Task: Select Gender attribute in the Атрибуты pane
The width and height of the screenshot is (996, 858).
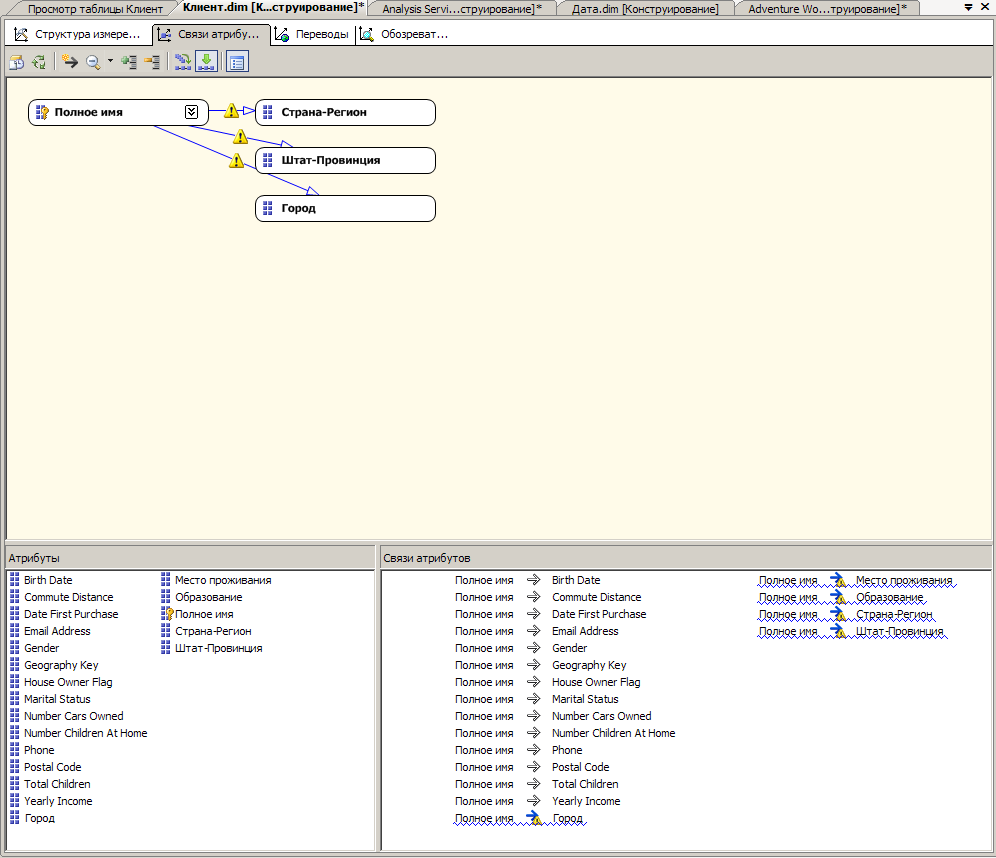Action: click(41, 648)
